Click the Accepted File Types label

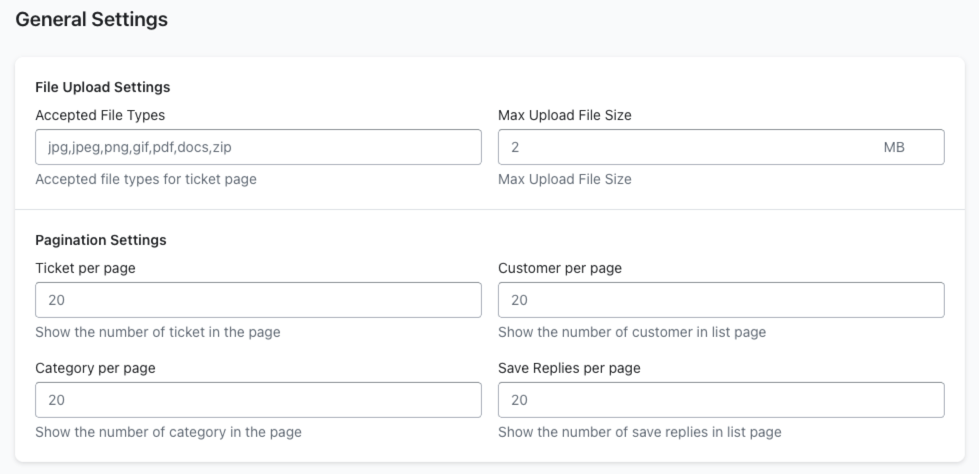point(100,115)
